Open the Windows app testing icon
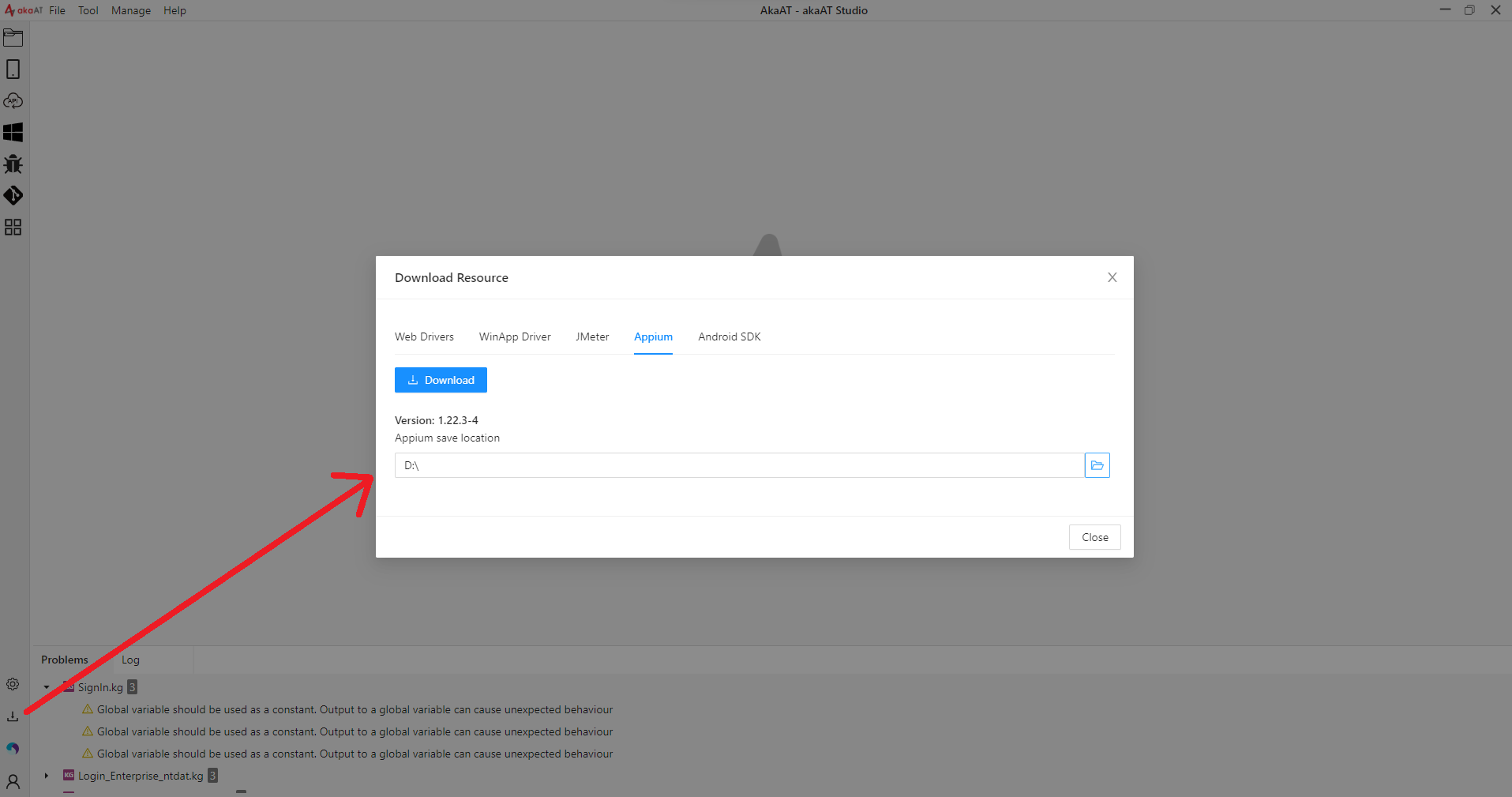The image size is (1512, 797). 13,133
